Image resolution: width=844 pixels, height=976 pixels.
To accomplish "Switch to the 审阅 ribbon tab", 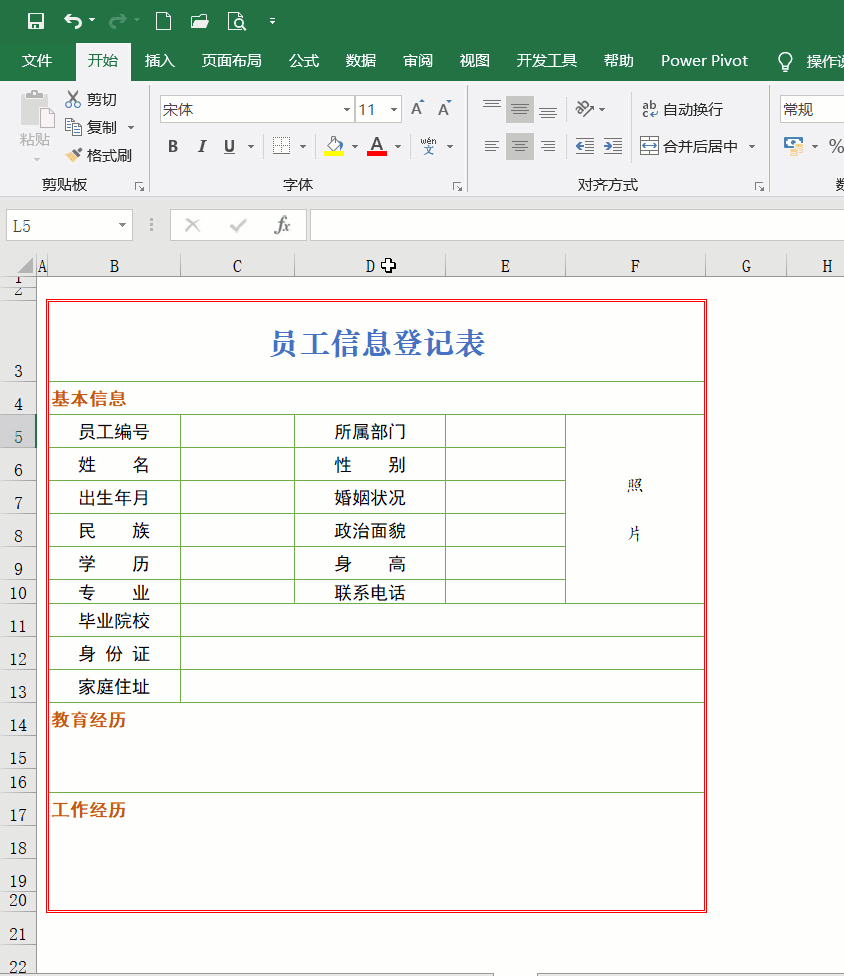I will coord(418,60).
